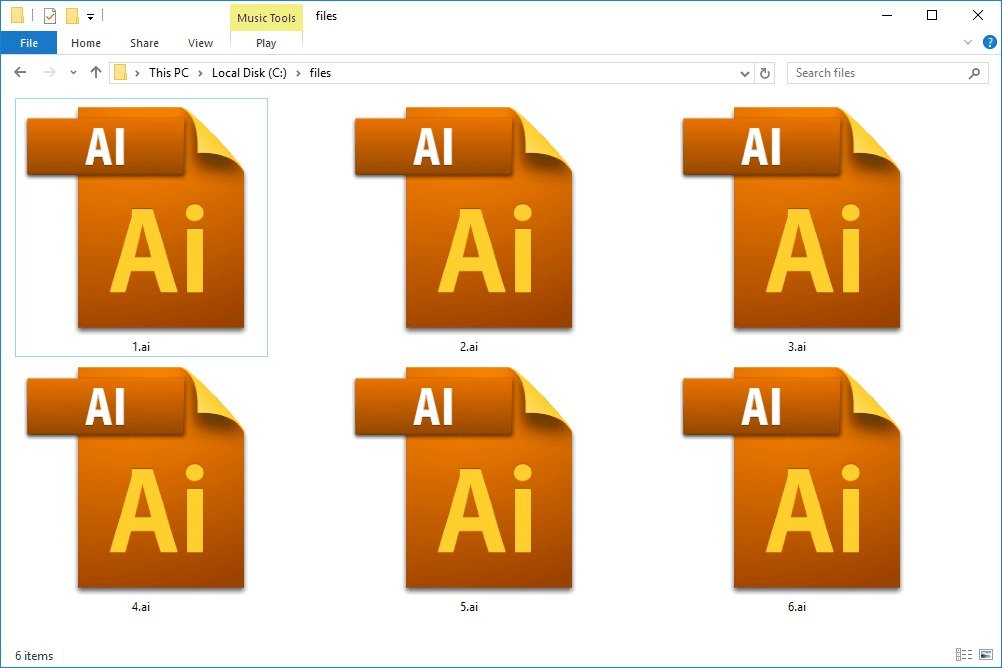
Task: Click the files breadcrumb in address bar
Action: (x=320, y=72)
